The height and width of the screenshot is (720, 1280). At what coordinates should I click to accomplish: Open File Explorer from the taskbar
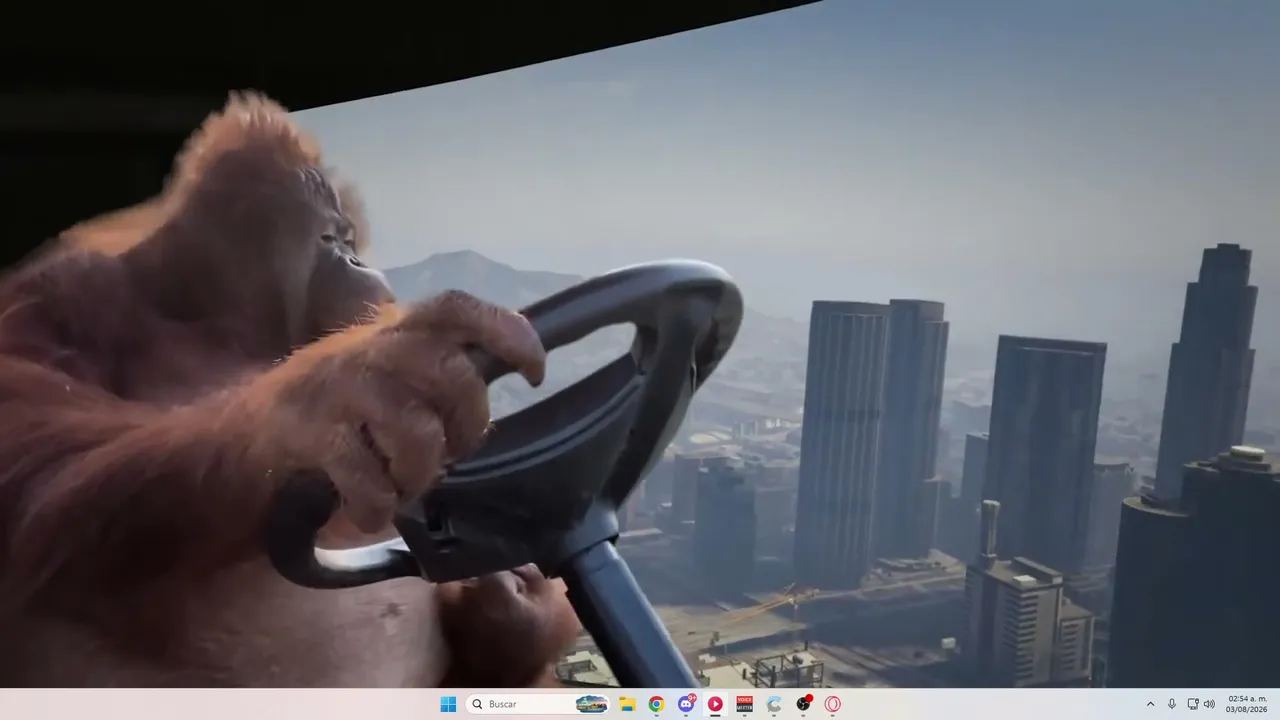627,704
